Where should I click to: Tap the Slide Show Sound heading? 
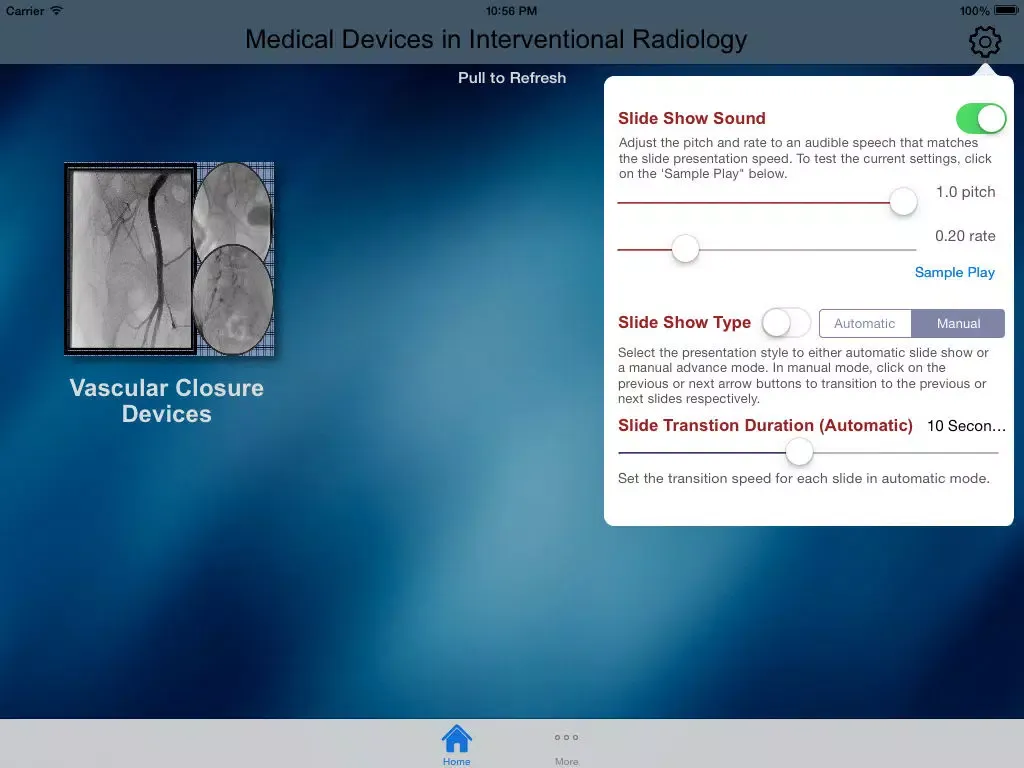[x=692, y=118]
